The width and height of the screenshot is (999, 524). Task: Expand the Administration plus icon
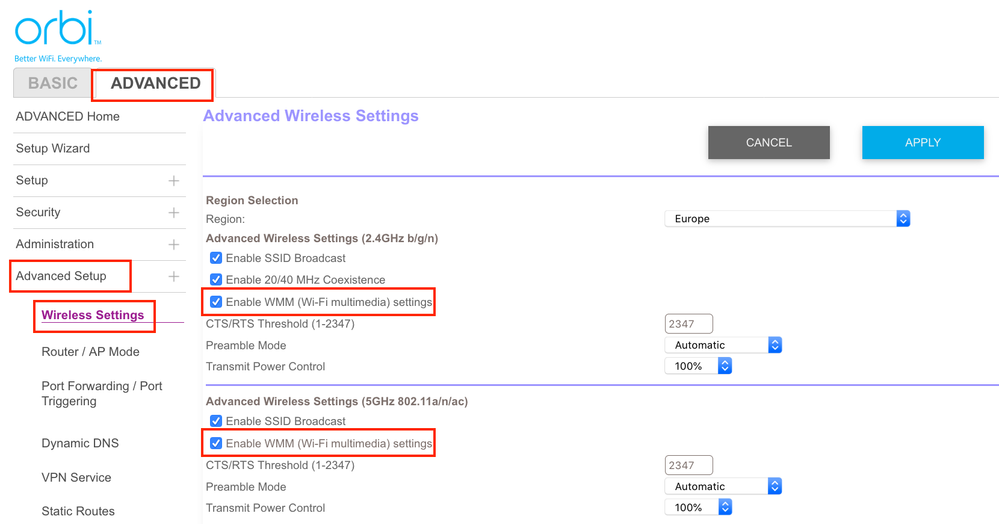click(x=173, y=245)
